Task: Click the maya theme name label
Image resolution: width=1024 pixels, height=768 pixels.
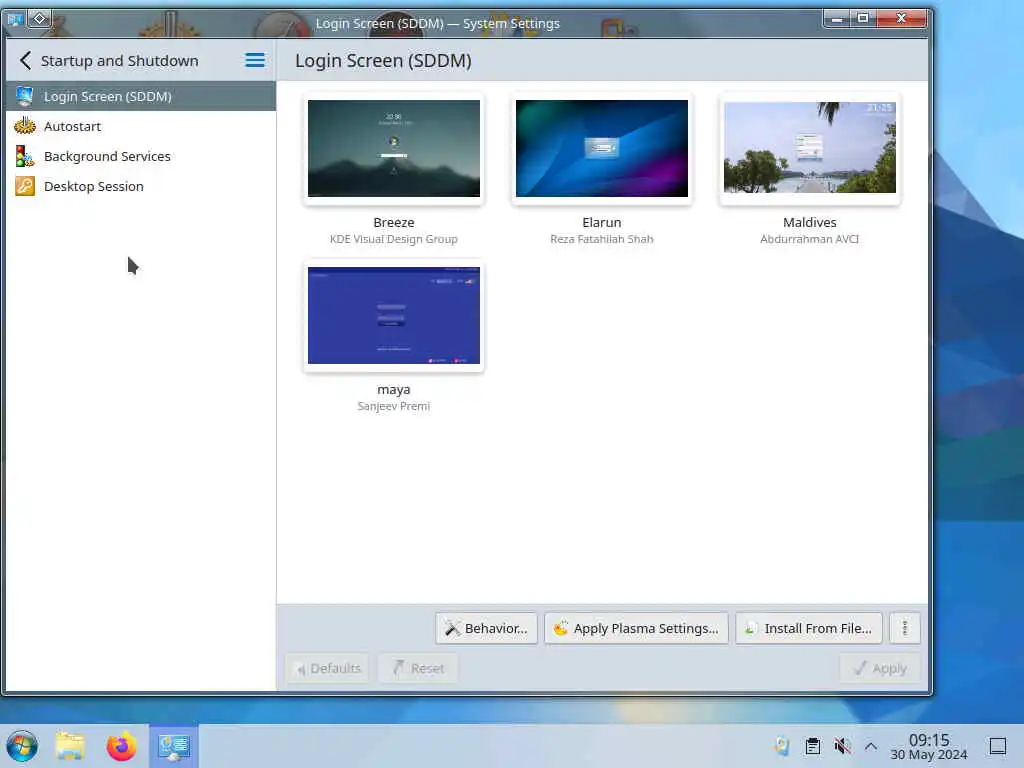Action: pos(394,390)
